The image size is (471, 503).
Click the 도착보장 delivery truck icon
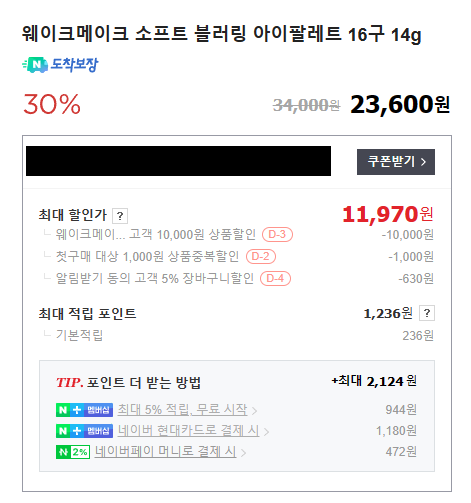click(x=35, y=65)
